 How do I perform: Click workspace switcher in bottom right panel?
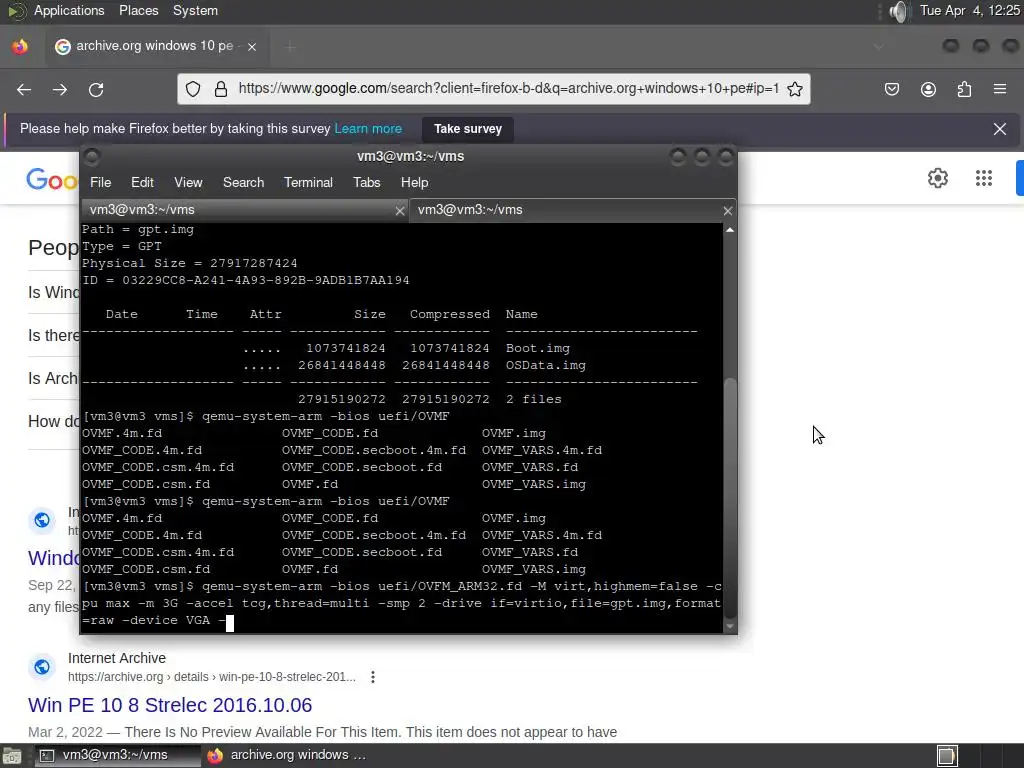click(x=947, y=756)
